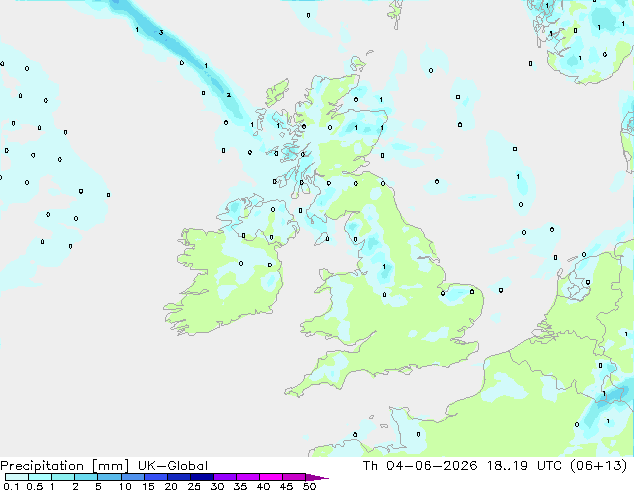The height and width of the screenshot is (490, 634).
Task: Click the value 1 in the North Sea patch
Action: [518, 176]
